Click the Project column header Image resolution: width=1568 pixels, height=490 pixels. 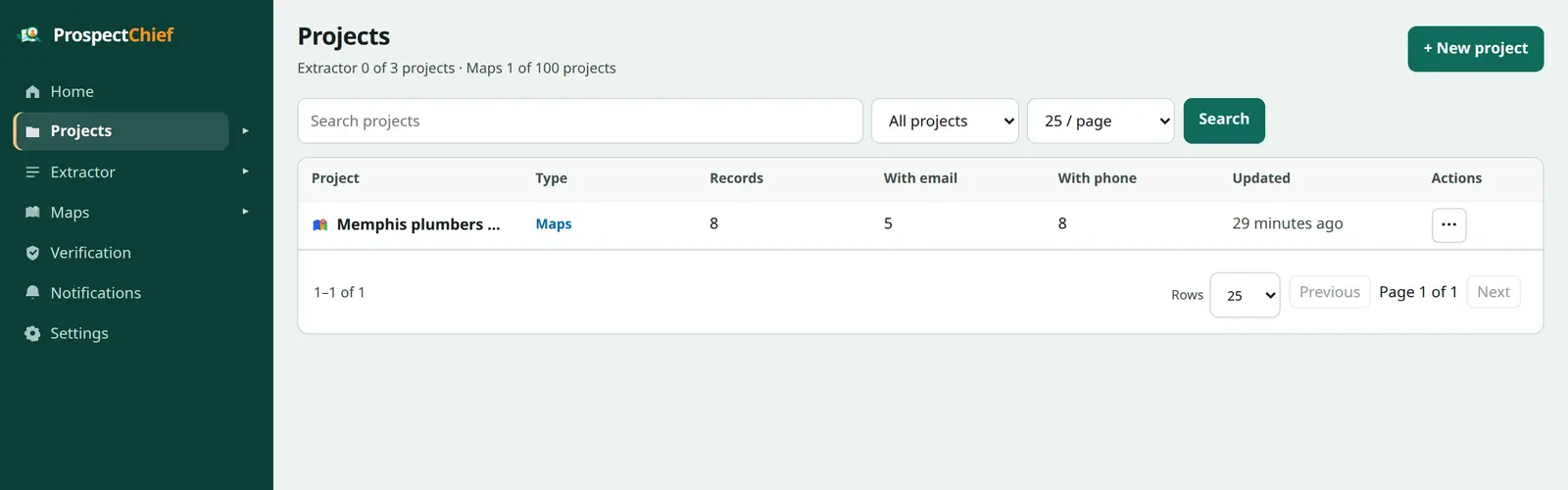coord(335,178)
